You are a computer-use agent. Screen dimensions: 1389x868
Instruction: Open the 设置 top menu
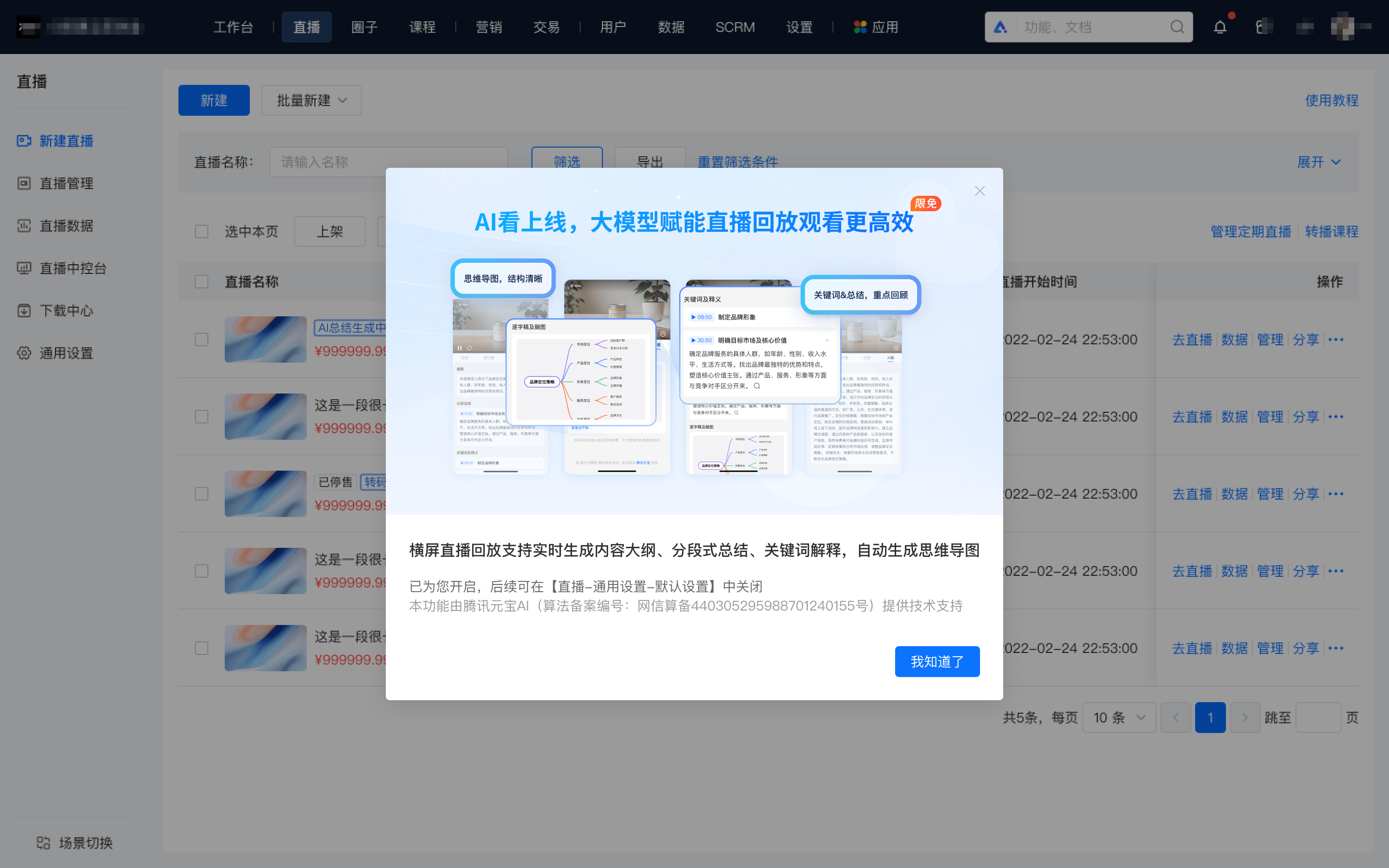click(800, 27)
